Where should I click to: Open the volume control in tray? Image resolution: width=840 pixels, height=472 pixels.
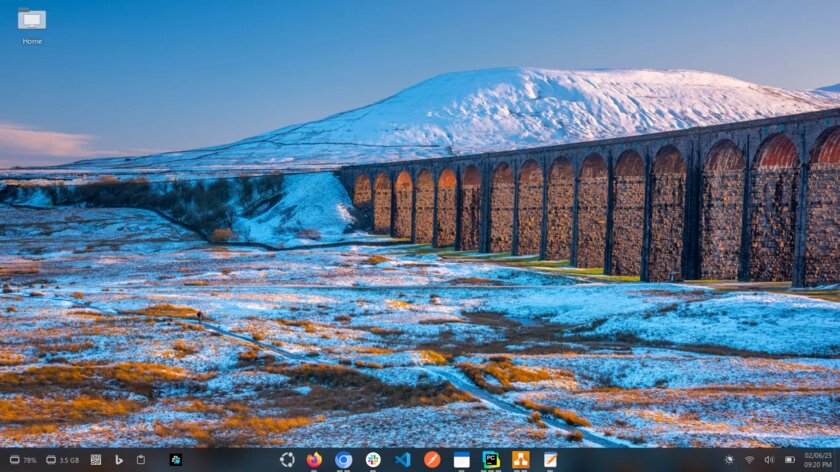click(769, 460)
